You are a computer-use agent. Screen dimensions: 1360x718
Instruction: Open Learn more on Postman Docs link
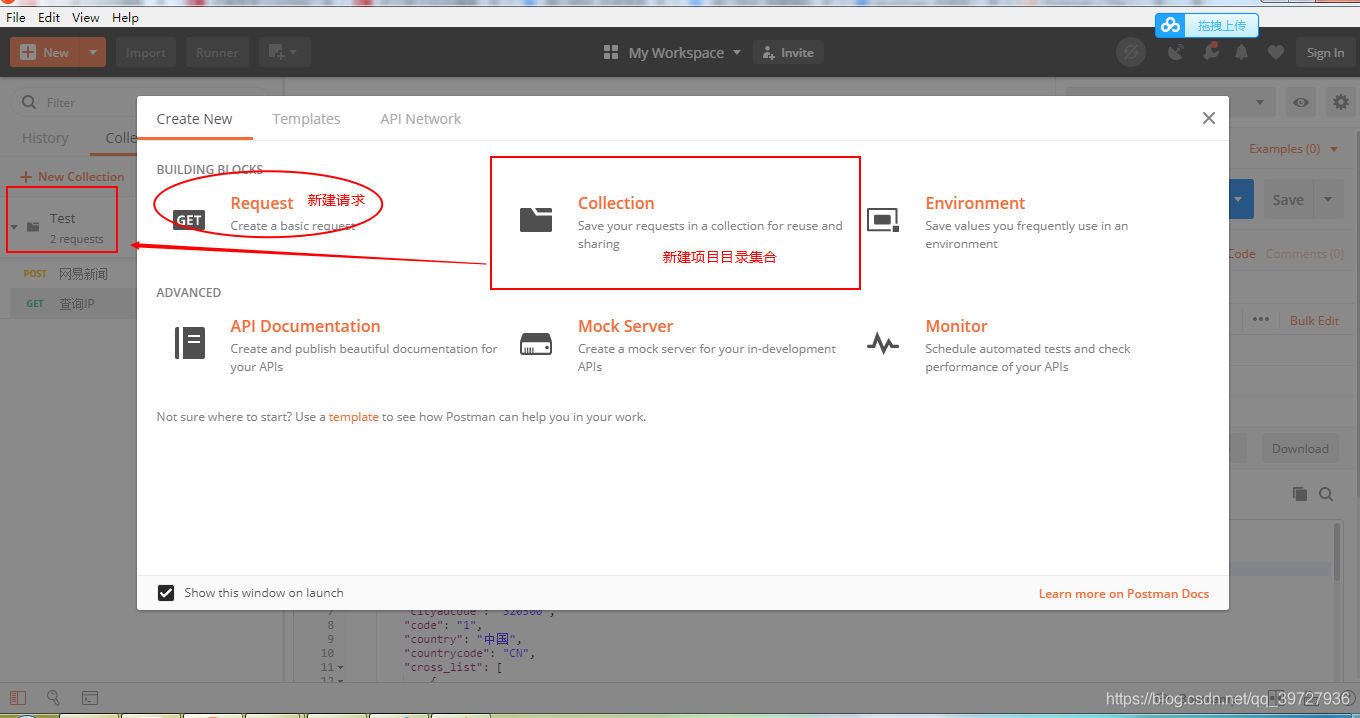[1124, 593]
